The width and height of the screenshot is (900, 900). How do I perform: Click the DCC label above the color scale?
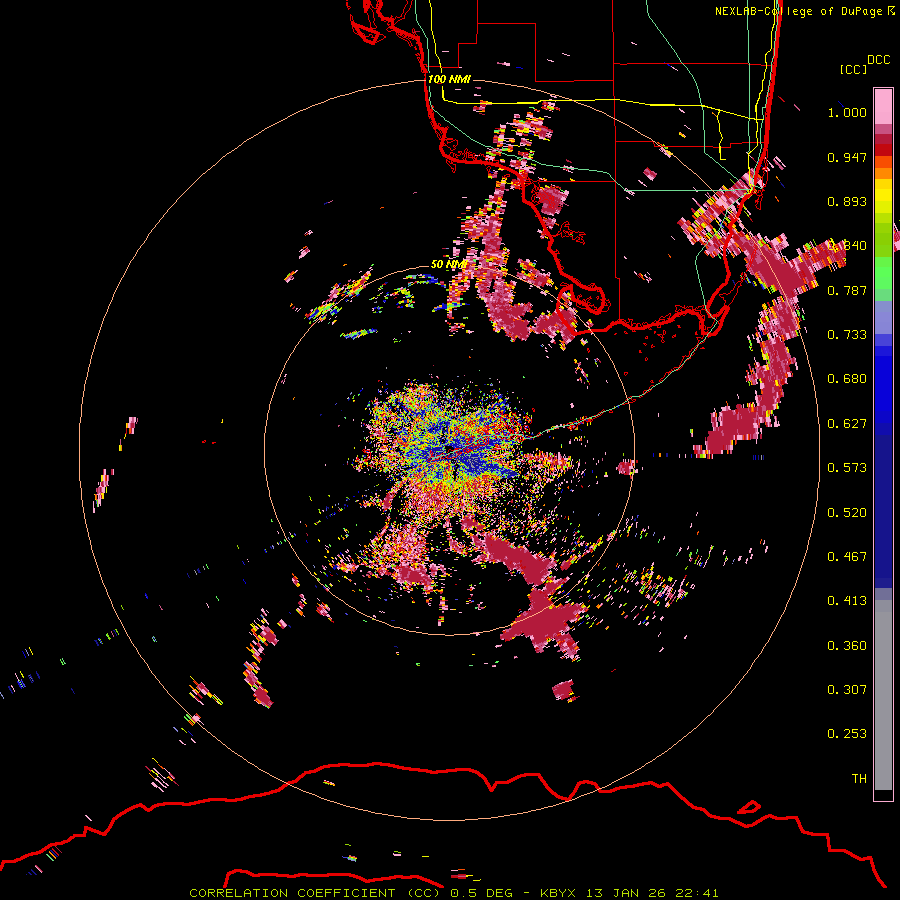tap(878, 60)
